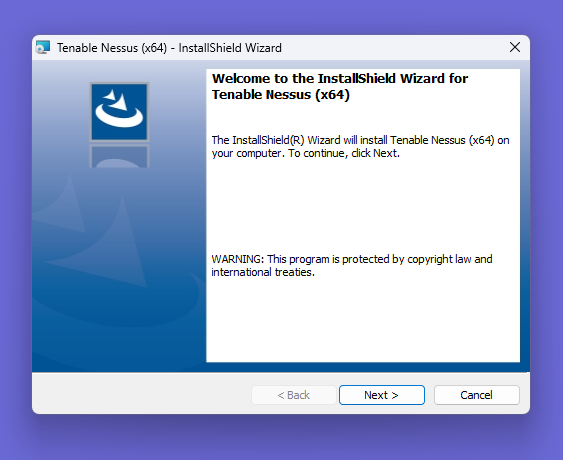Click the faded logo reflection below the emblem
563x460 pixels.
pos(119,157)
